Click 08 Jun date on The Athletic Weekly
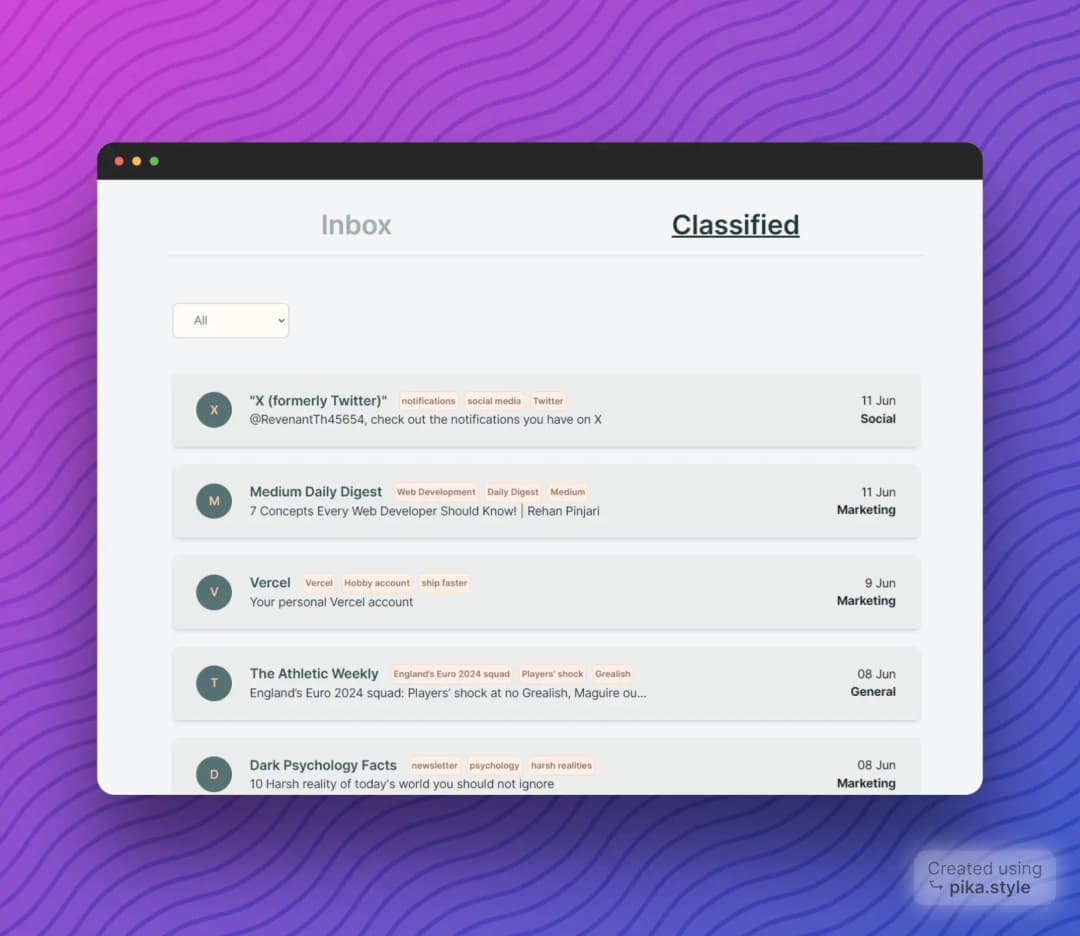This screenshot has height=936, width=1080. point(876,674)
